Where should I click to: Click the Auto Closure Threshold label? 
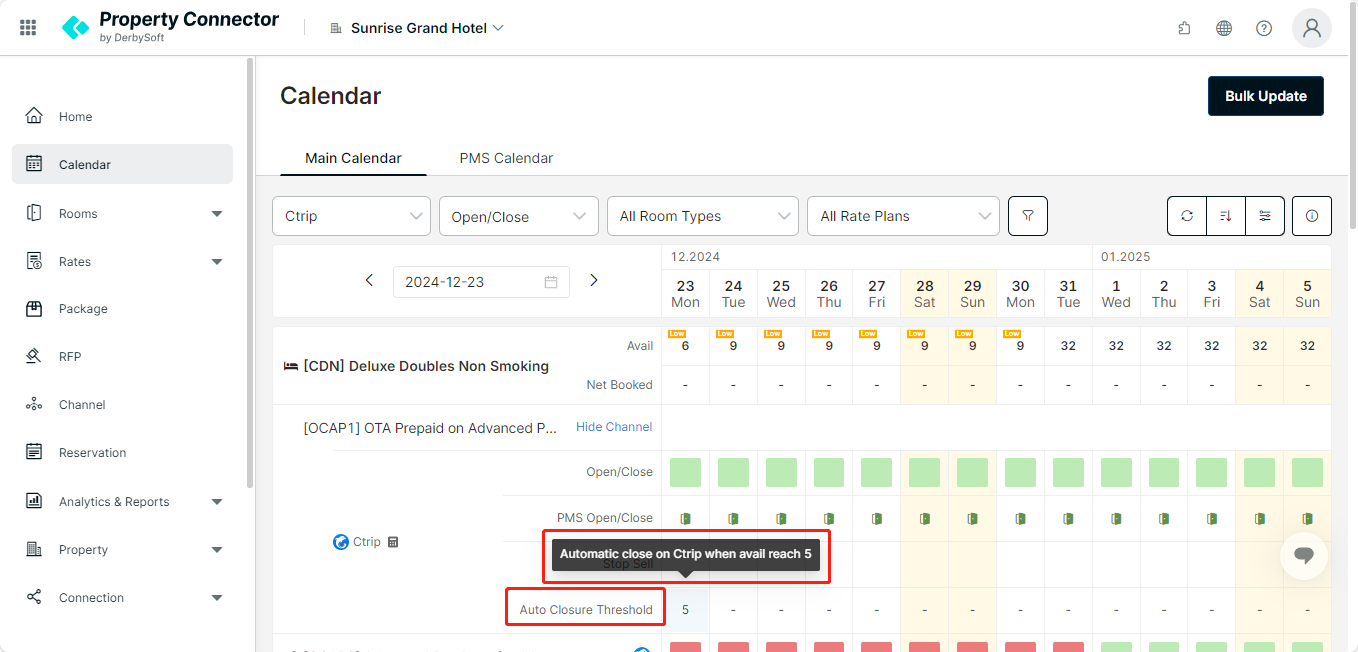tap(586, 610)
